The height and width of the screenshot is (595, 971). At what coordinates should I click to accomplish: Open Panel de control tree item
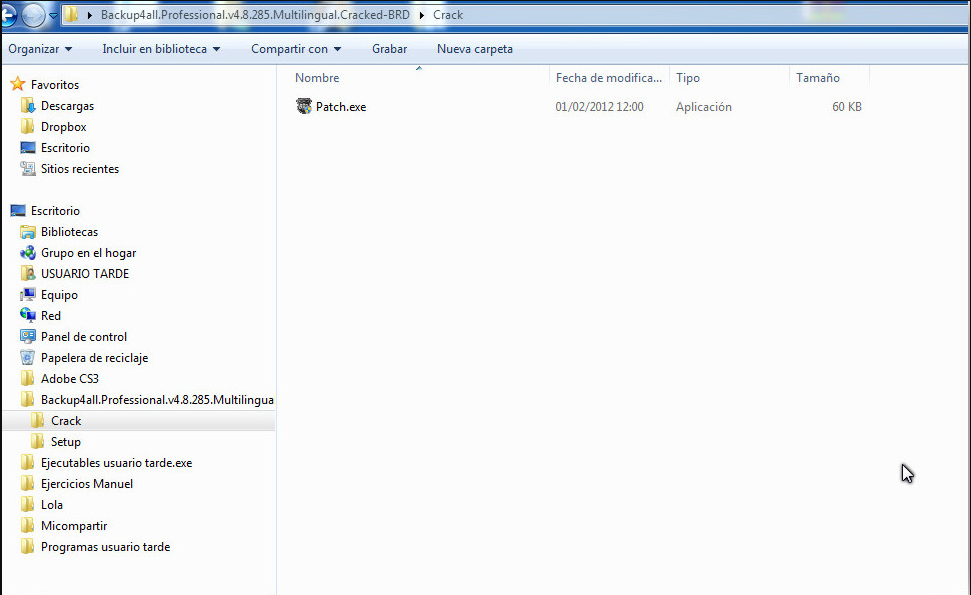click(x=84, y=337)
